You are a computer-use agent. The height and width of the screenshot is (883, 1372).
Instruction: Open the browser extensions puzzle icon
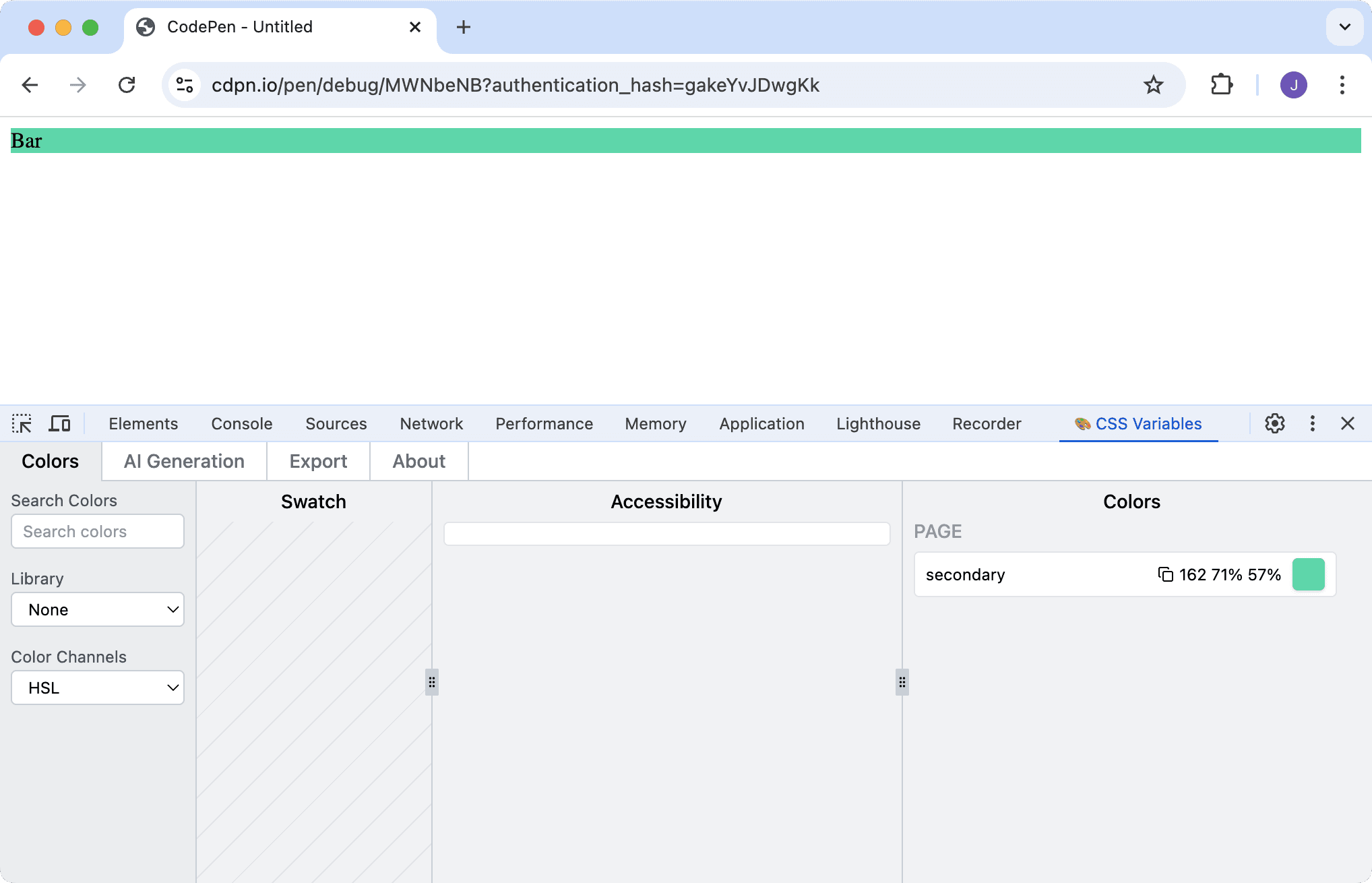point(1222,85)
